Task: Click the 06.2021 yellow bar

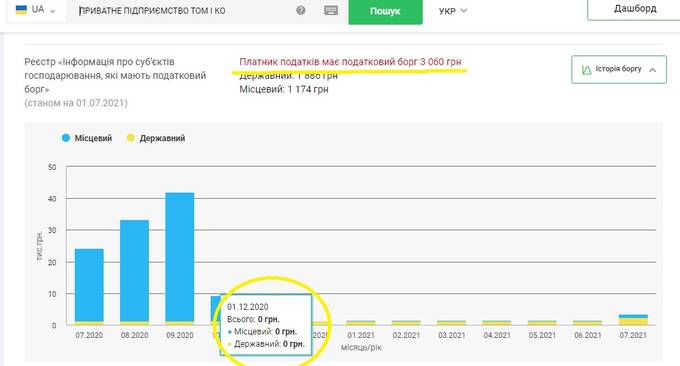Action: point(588,323)
